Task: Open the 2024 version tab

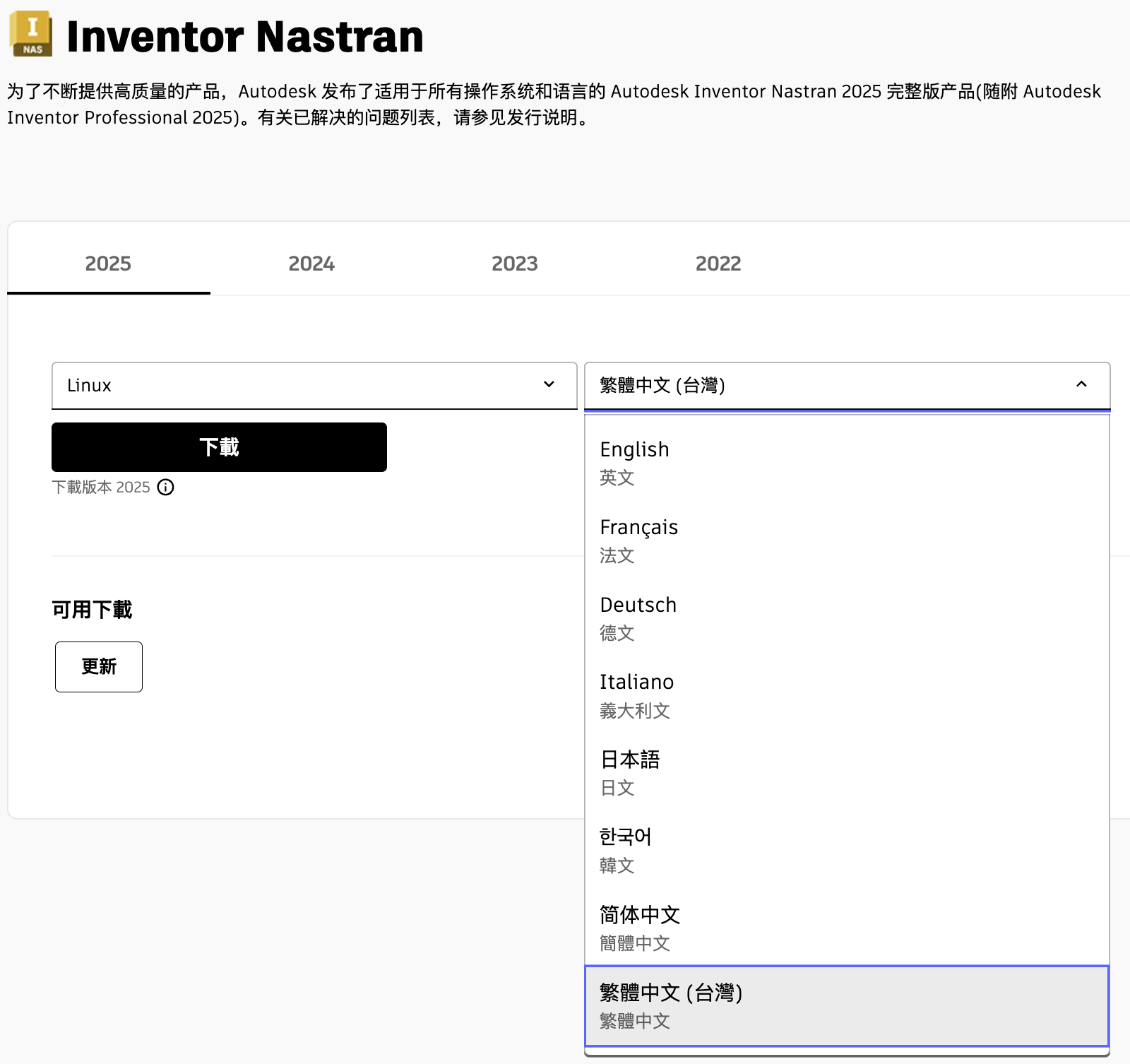Action: click(311, 264)
